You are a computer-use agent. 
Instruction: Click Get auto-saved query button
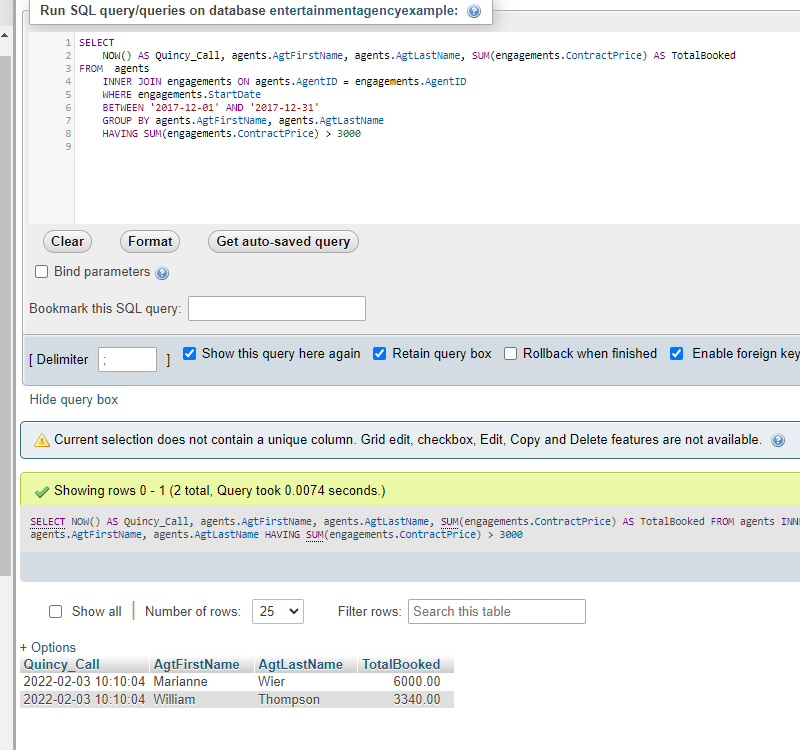click(x=283, y=241)
